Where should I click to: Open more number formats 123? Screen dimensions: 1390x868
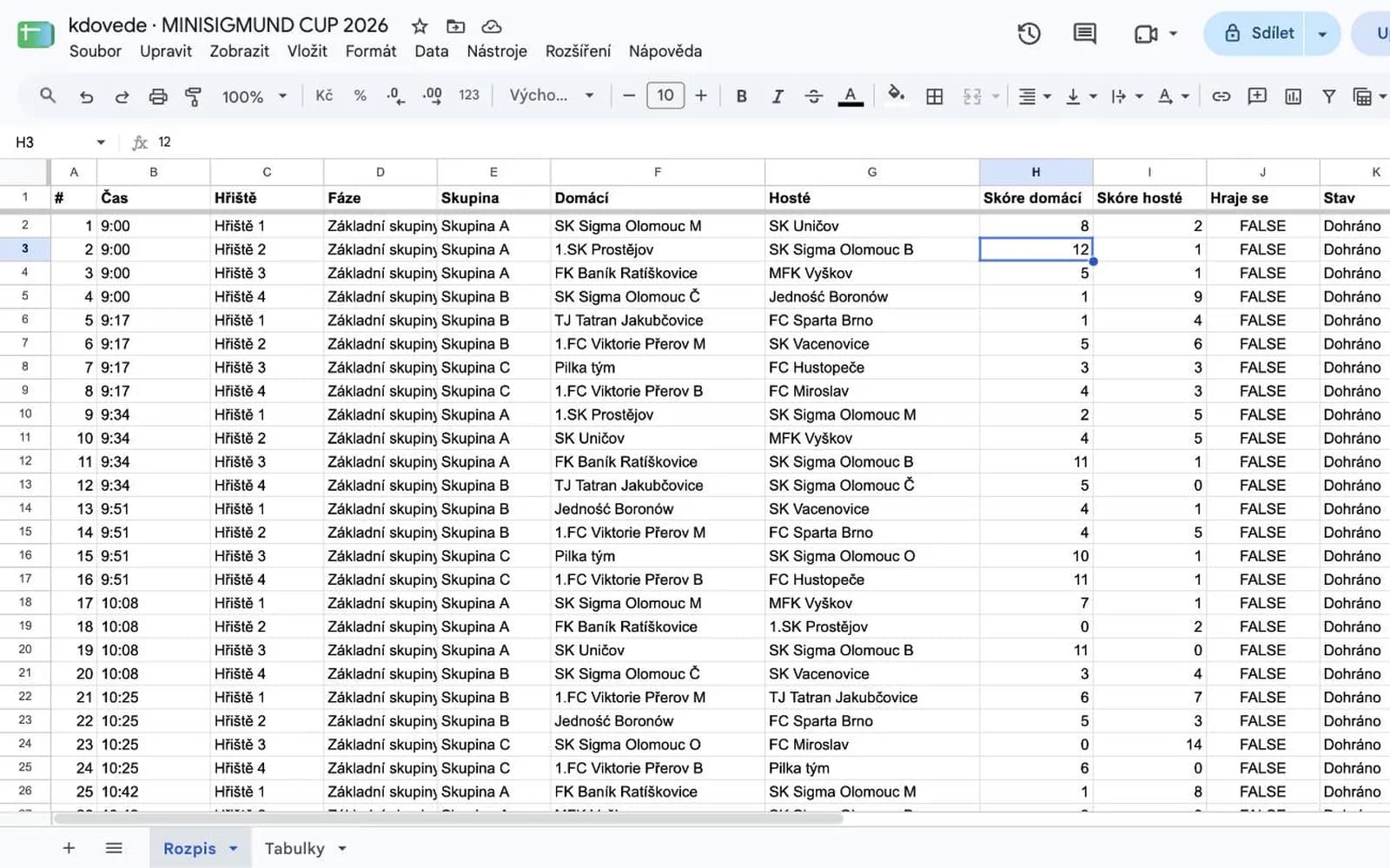pyautogui.click(x=469, y=96)
